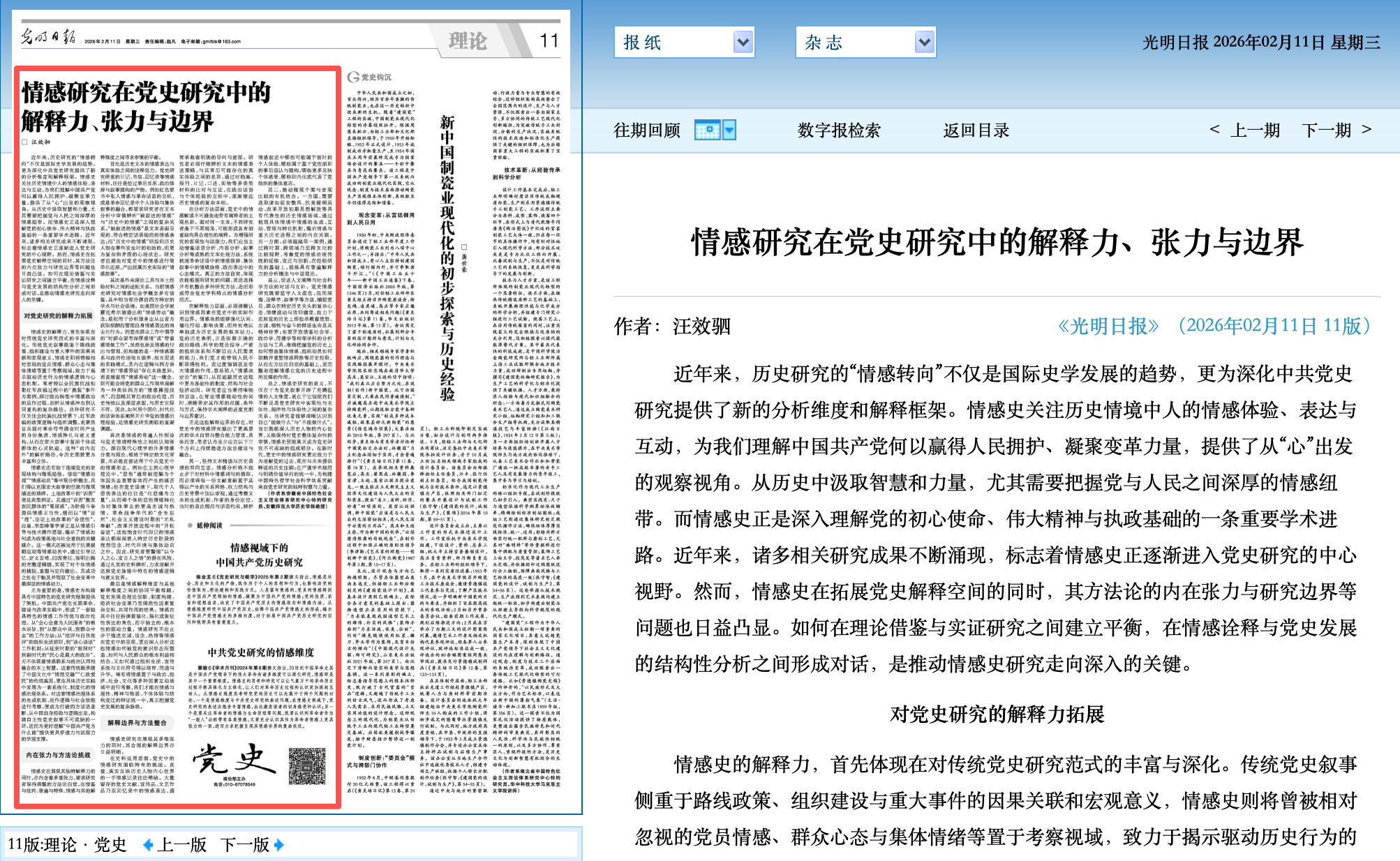Expand the 报纸 dropdown list

tap(743, 43)
